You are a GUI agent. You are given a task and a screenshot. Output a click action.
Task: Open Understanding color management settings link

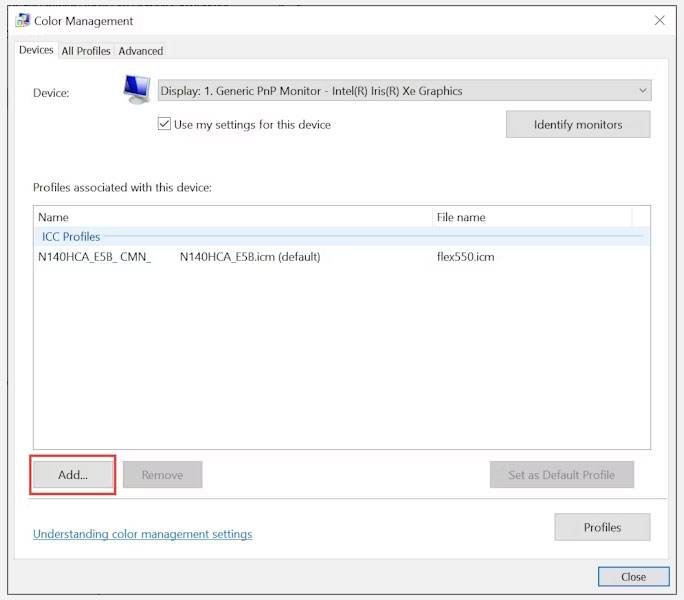[x=143, y=534]
